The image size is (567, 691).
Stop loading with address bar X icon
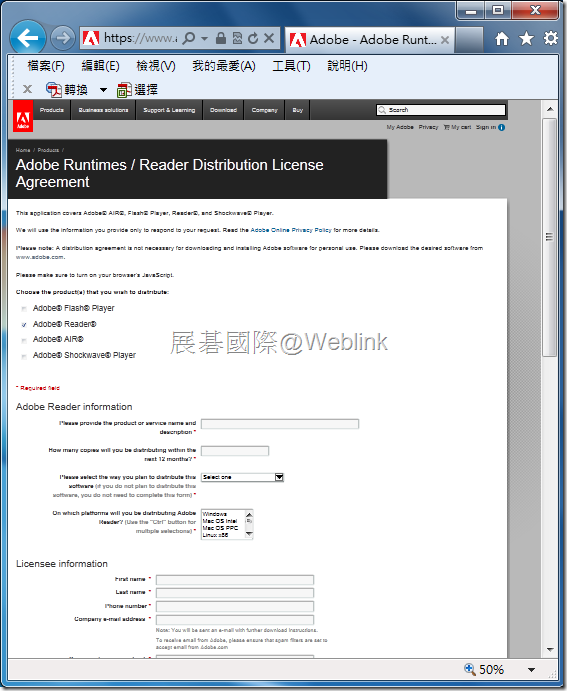pos(269,38)
